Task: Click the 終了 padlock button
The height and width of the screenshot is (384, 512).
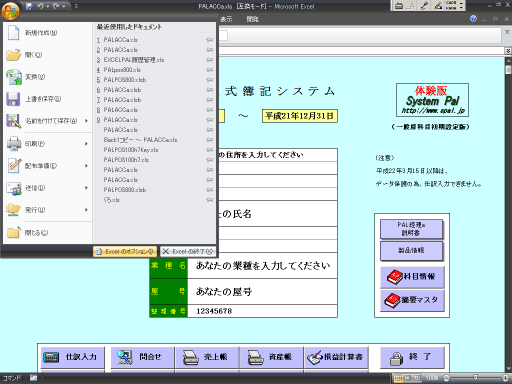Action: coord(412,357)
